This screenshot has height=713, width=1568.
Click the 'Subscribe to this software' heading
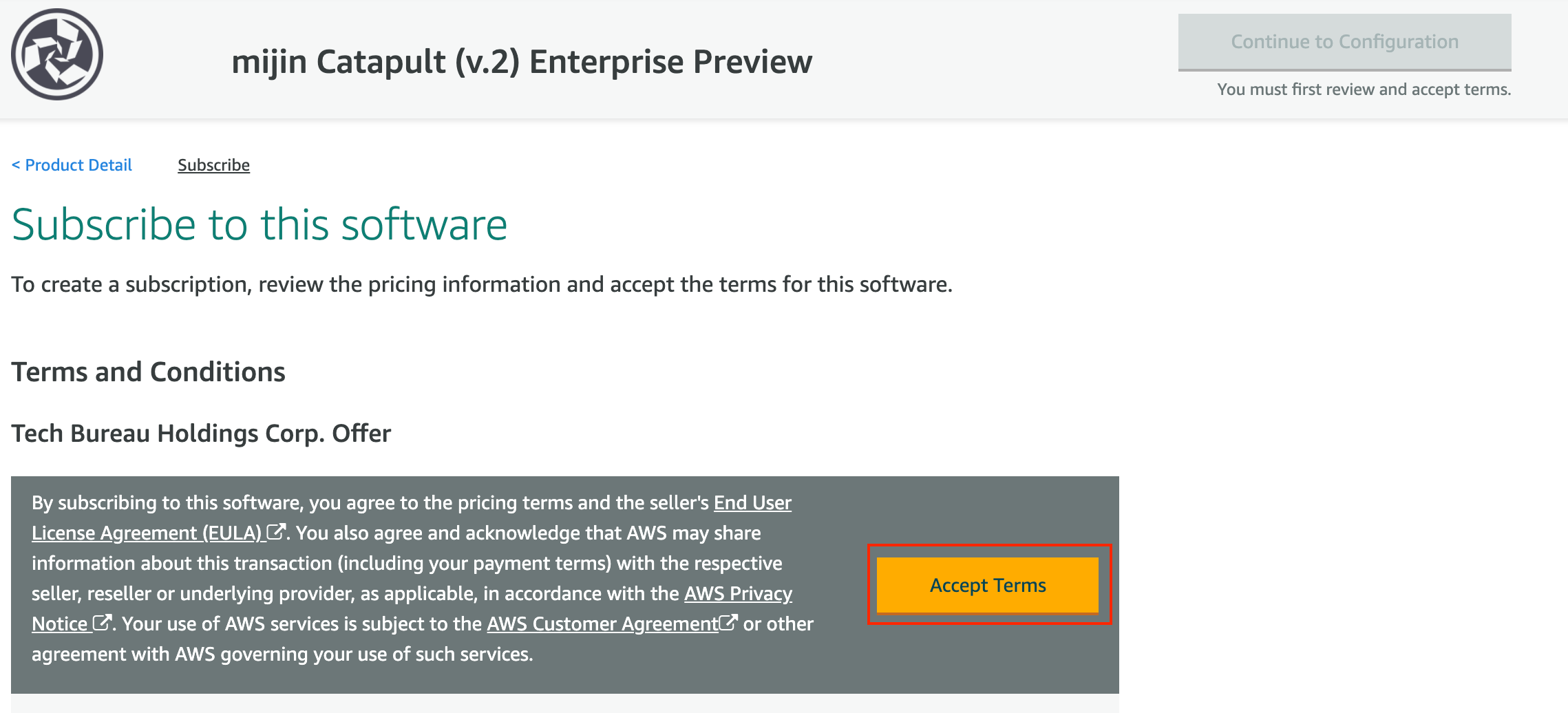[259, 224]
